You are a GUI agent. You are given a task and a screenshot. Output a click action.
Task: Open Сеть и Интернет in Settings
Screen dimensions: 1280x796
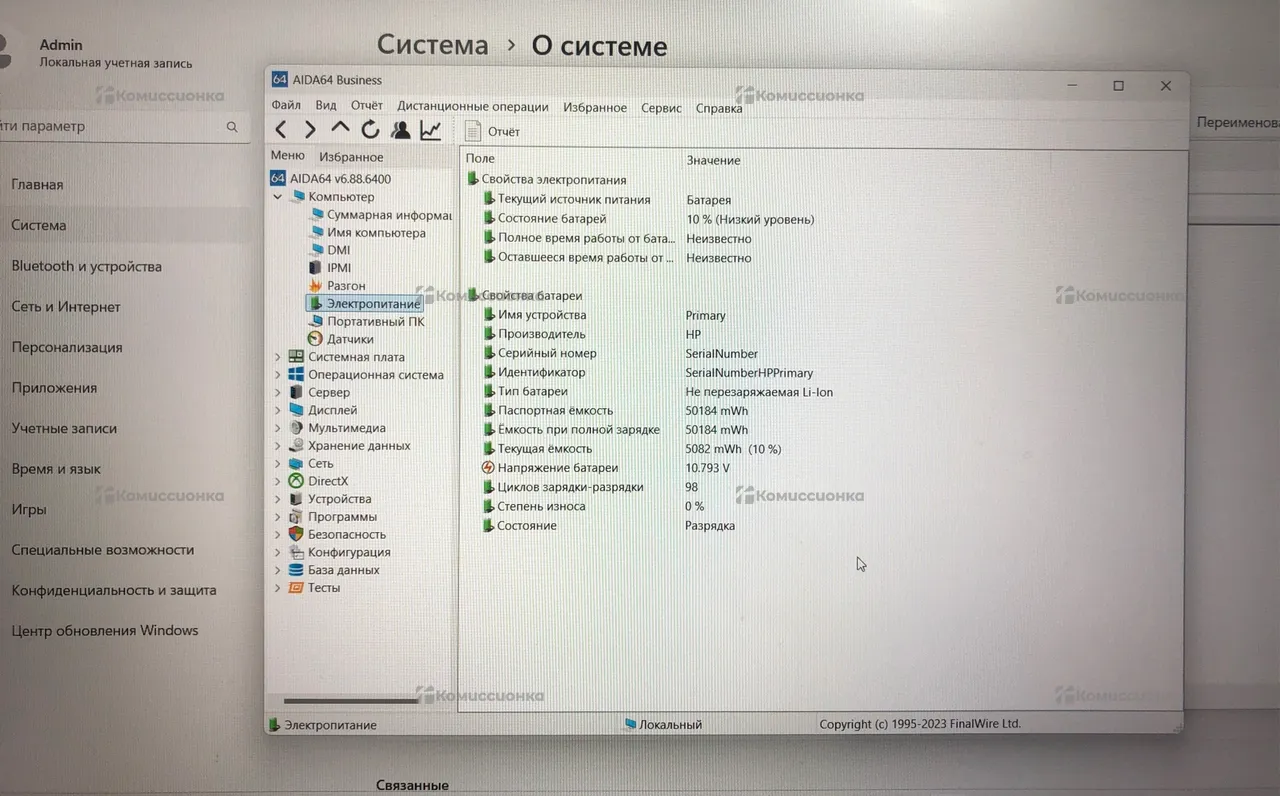[65, 307]
